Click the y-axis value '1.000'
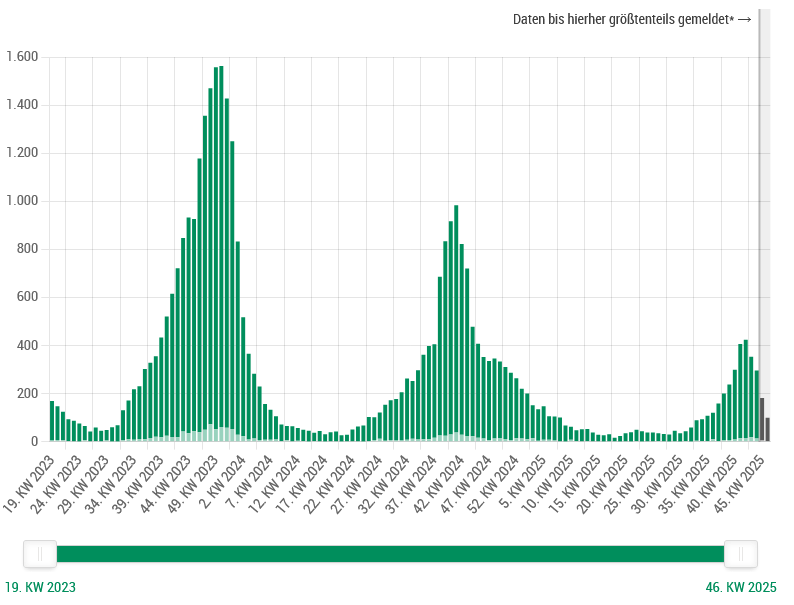Screen dimensions: 794x605 tap(22, 201)
